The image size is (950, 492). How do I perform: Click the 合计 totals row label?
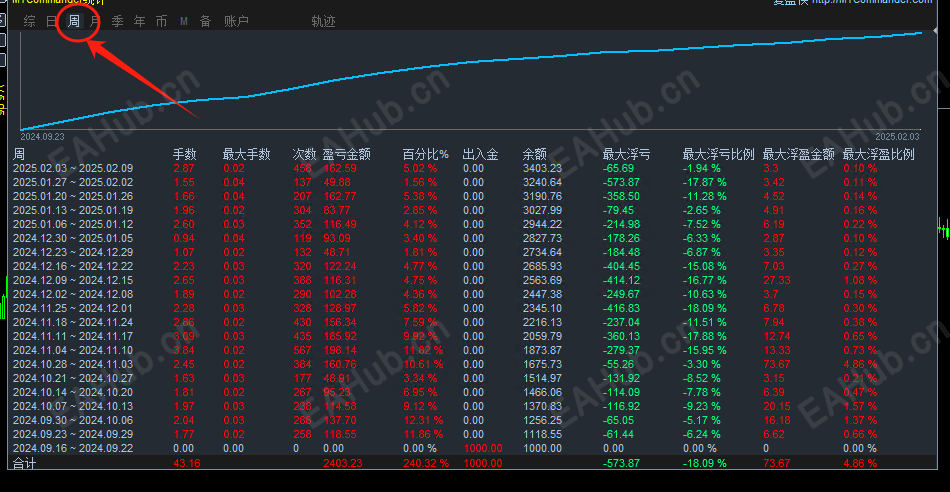25,463
